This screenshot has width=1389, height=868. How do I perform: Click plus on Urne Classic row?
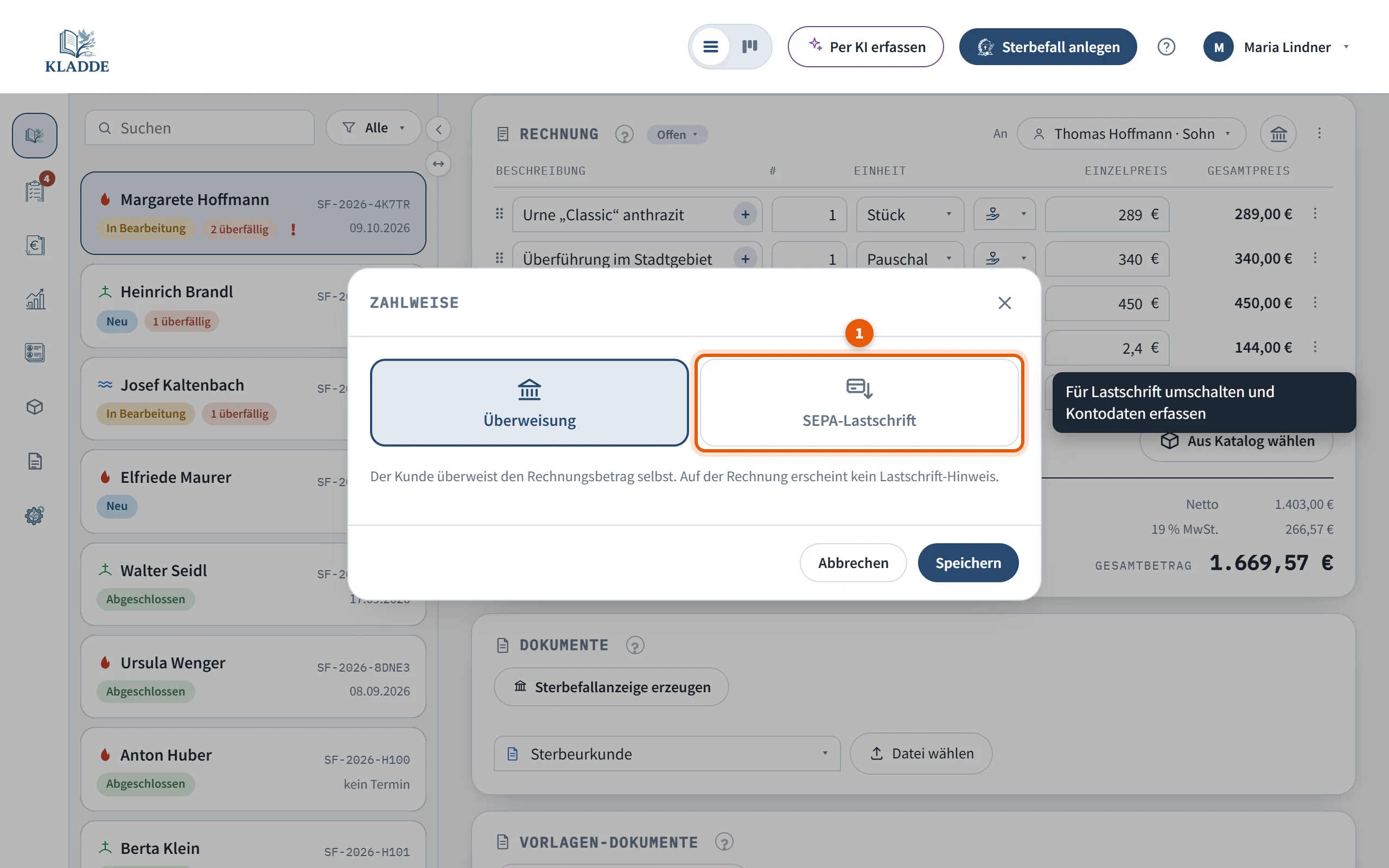pos(745,215)
